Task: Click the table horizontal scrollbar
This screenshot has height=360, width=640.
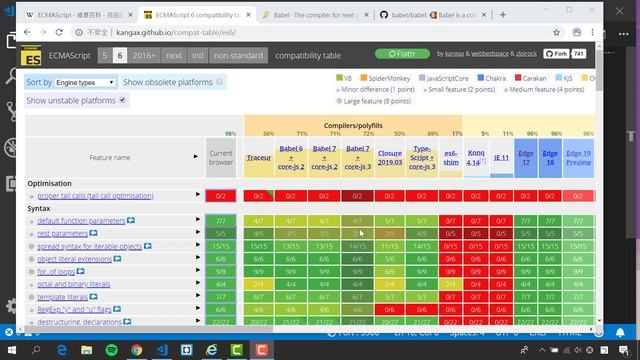Action: pos(149,329)
